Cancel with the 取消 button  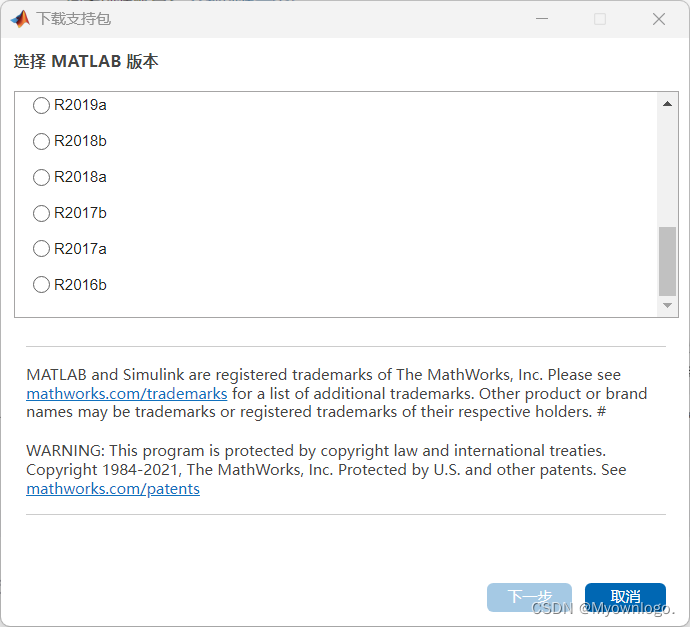[625, 597]
